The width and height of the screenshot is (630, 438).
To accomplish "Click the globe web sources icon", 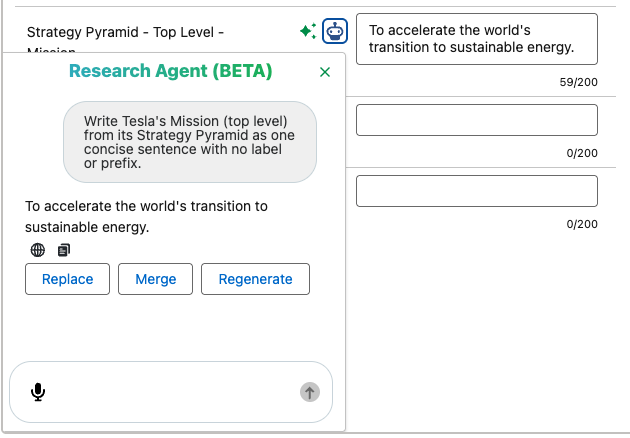I will 38,250.
